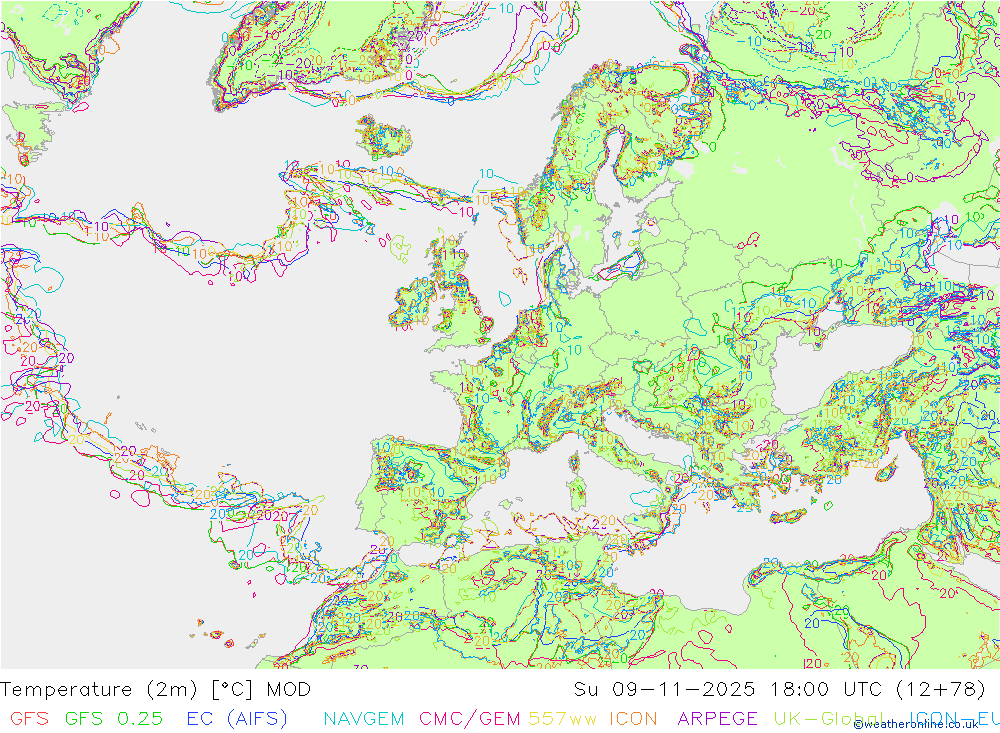Click the 'Su 09-11-2025 18:00 UTC (12+78)' timestamp
Viewport: 1000px width, 733px height.
(779, 689)
